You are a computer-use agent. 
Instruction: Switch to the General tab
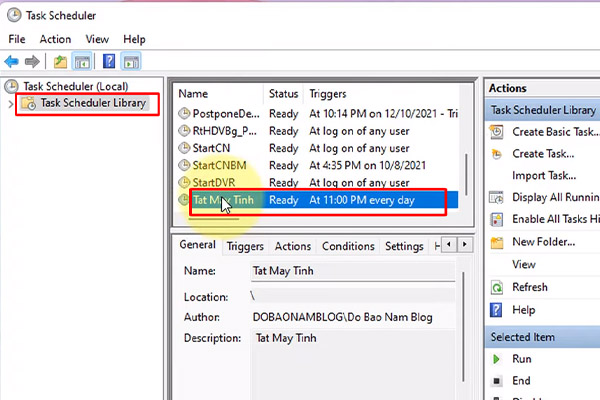click(x=197, y=245)
